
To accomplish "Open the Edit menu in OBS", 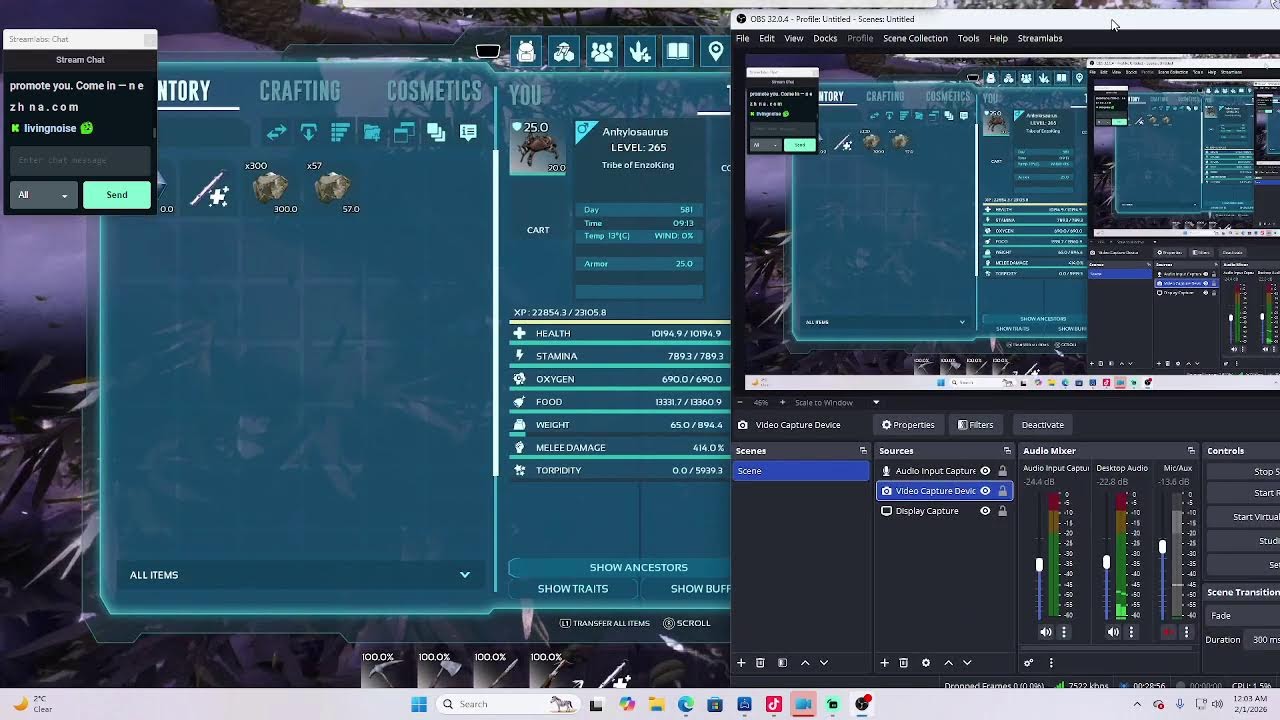I will point(767,38).
